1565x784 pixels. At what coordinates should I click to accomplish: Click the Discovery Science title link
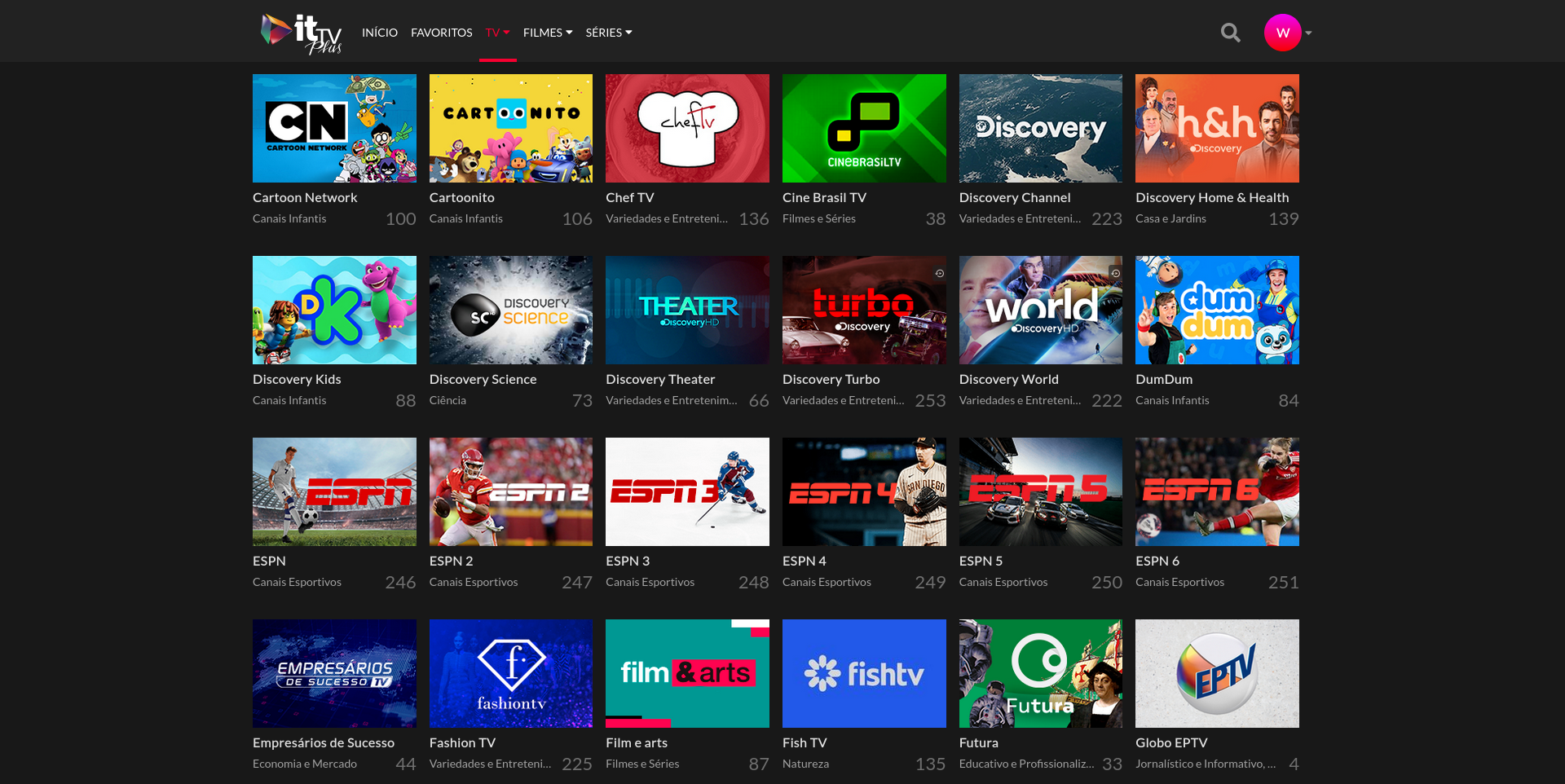click(483, 379)
